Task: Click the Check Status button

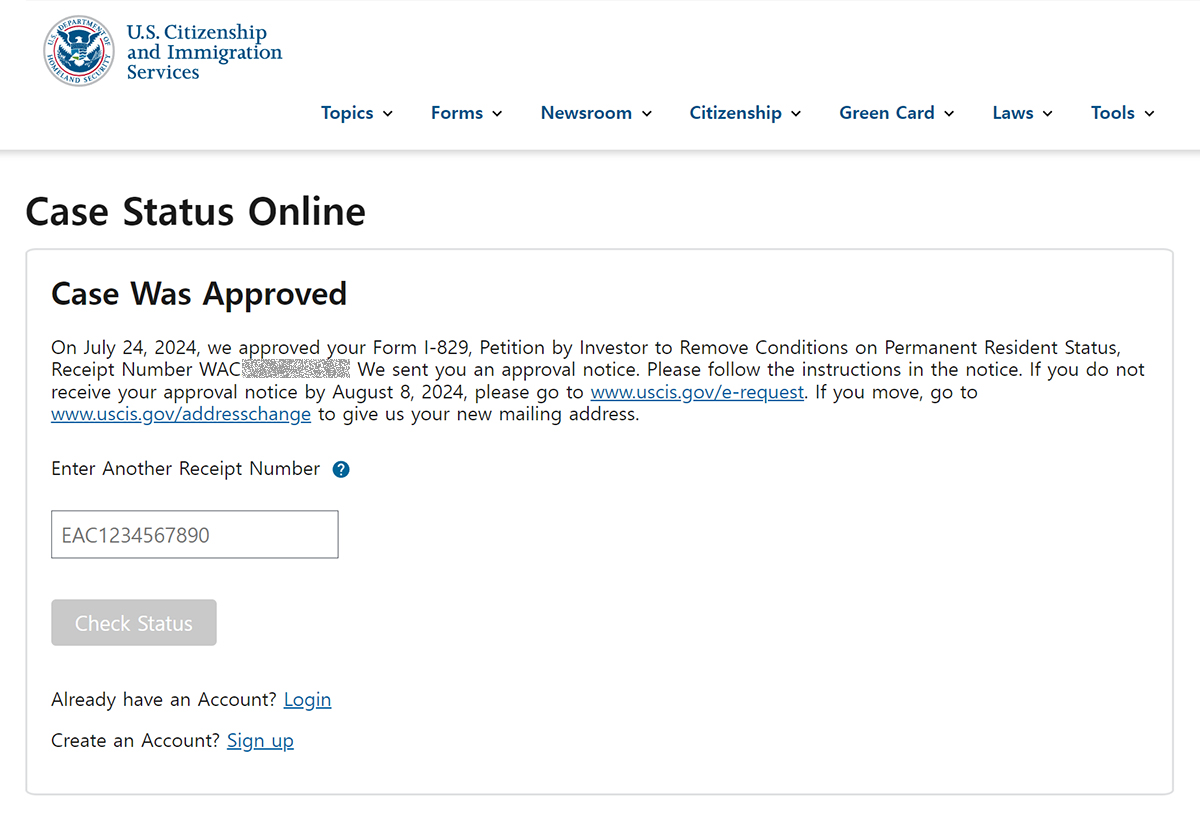Action: point(134,623)
